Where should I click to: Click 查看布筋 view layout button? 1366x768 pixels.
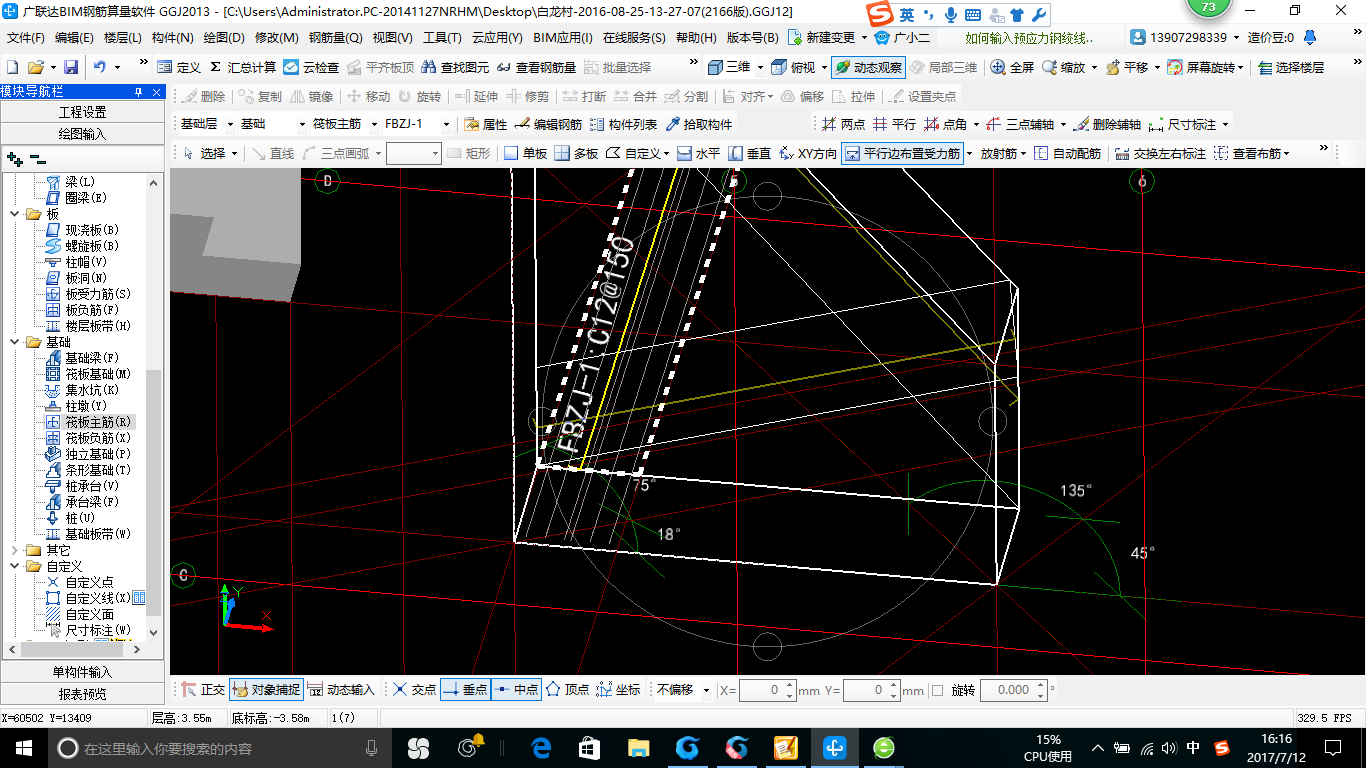[x=1251, y=153]
